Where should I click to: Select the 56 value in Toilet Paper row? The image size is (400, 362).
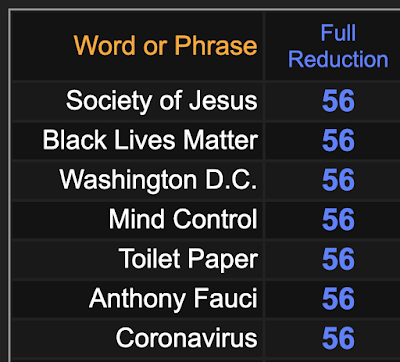(338, 259)
